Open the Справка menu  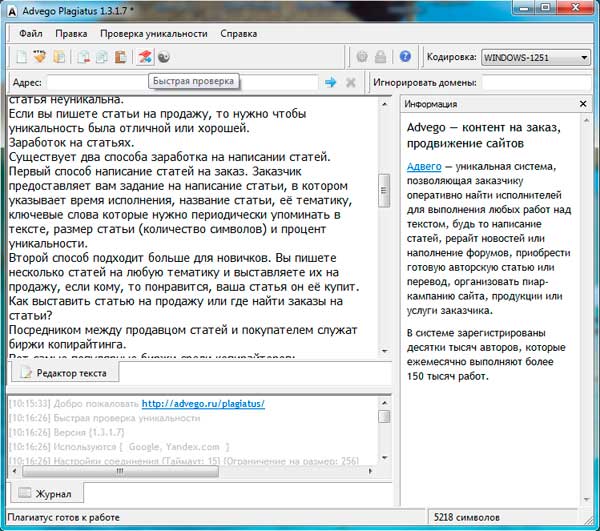point(238,34)
